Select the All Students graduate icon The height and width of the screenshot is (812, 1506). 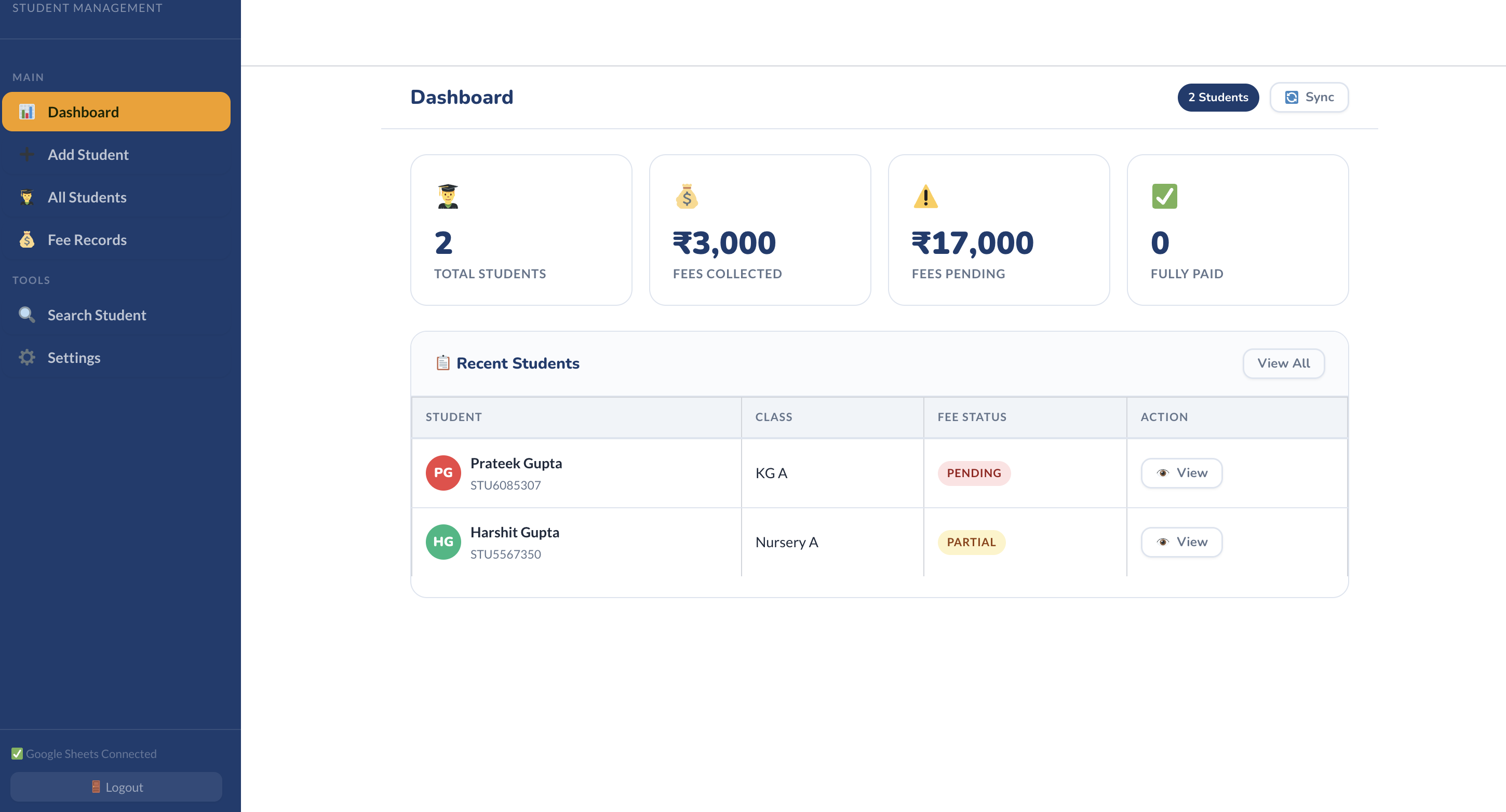[26, 197]
